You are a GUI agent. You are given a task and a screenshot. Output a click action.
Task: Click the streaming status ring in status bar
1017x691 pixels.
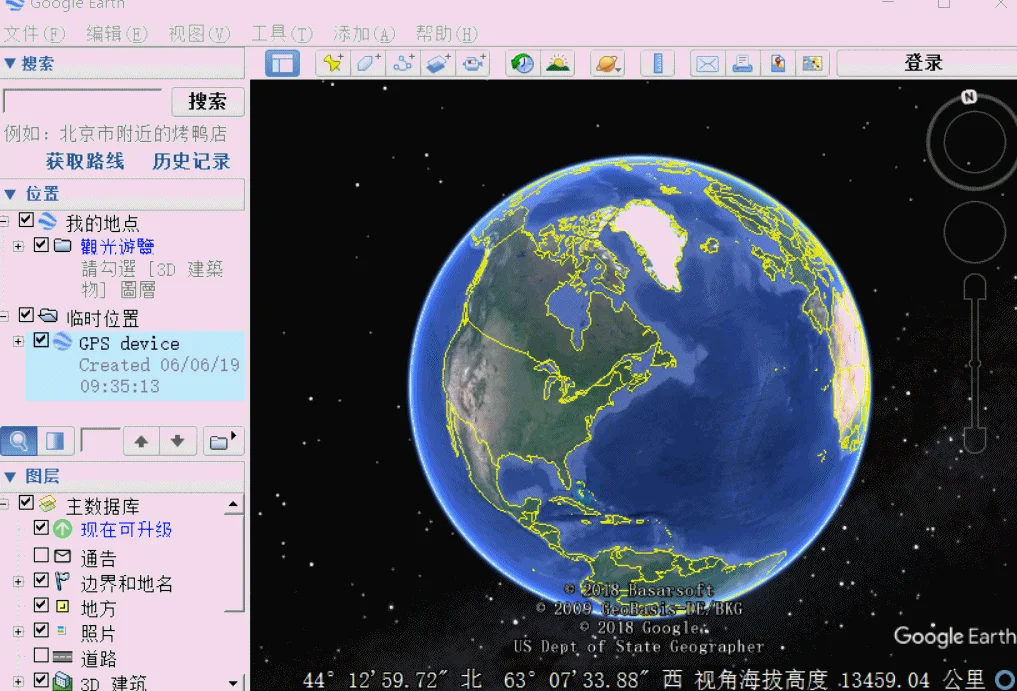pos(1006,679)
